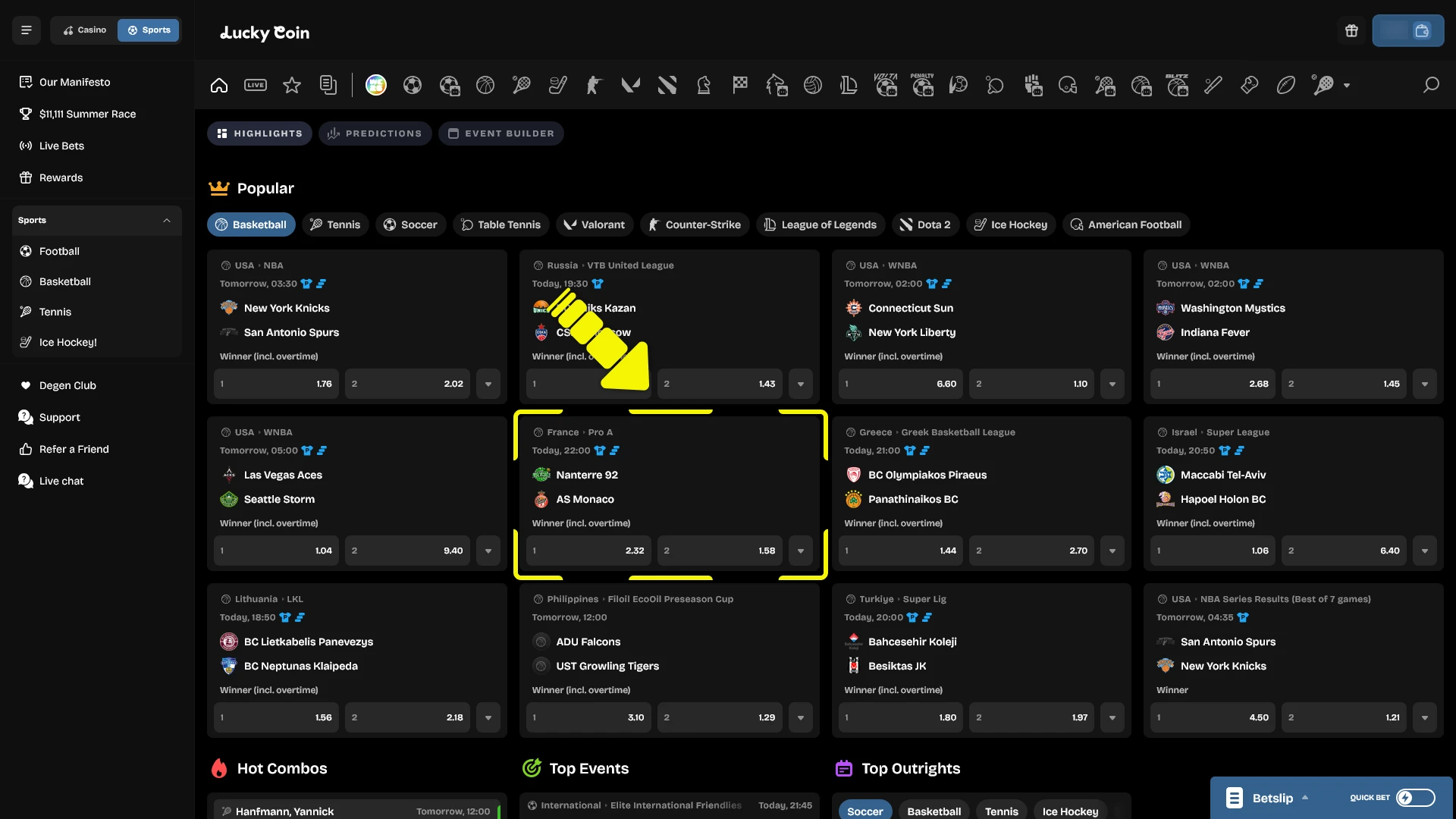Open the Predictions tab
Viewport: 1456px width, 819px height.
(x=375, y=133)
